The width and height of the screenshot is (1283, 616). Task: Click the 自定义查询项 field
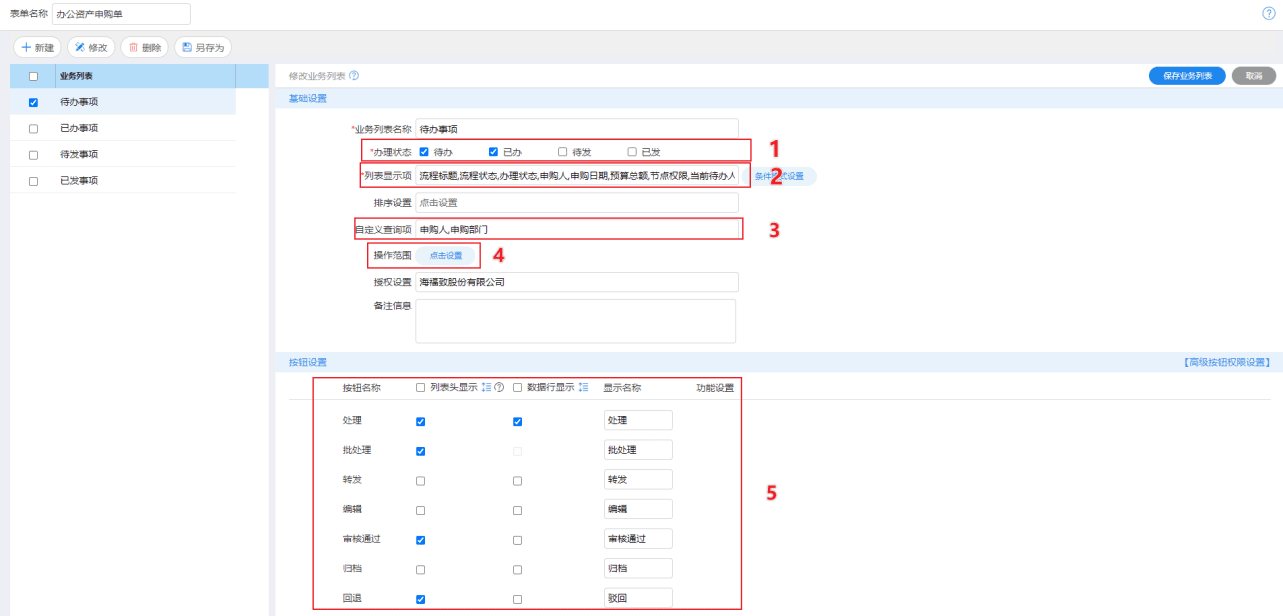(577, 229)
